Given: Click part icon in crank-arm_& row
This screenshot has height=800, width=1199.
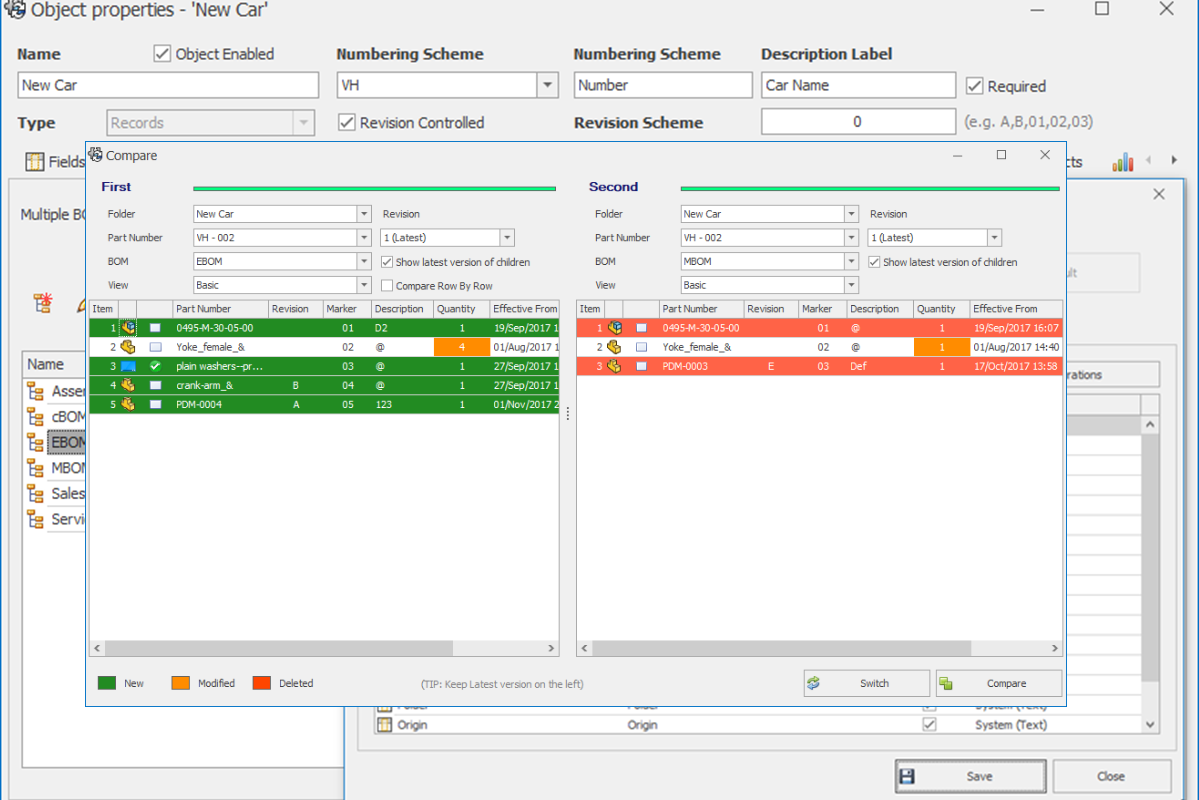Looking at the screenshot, I should (x=128, y=385).
